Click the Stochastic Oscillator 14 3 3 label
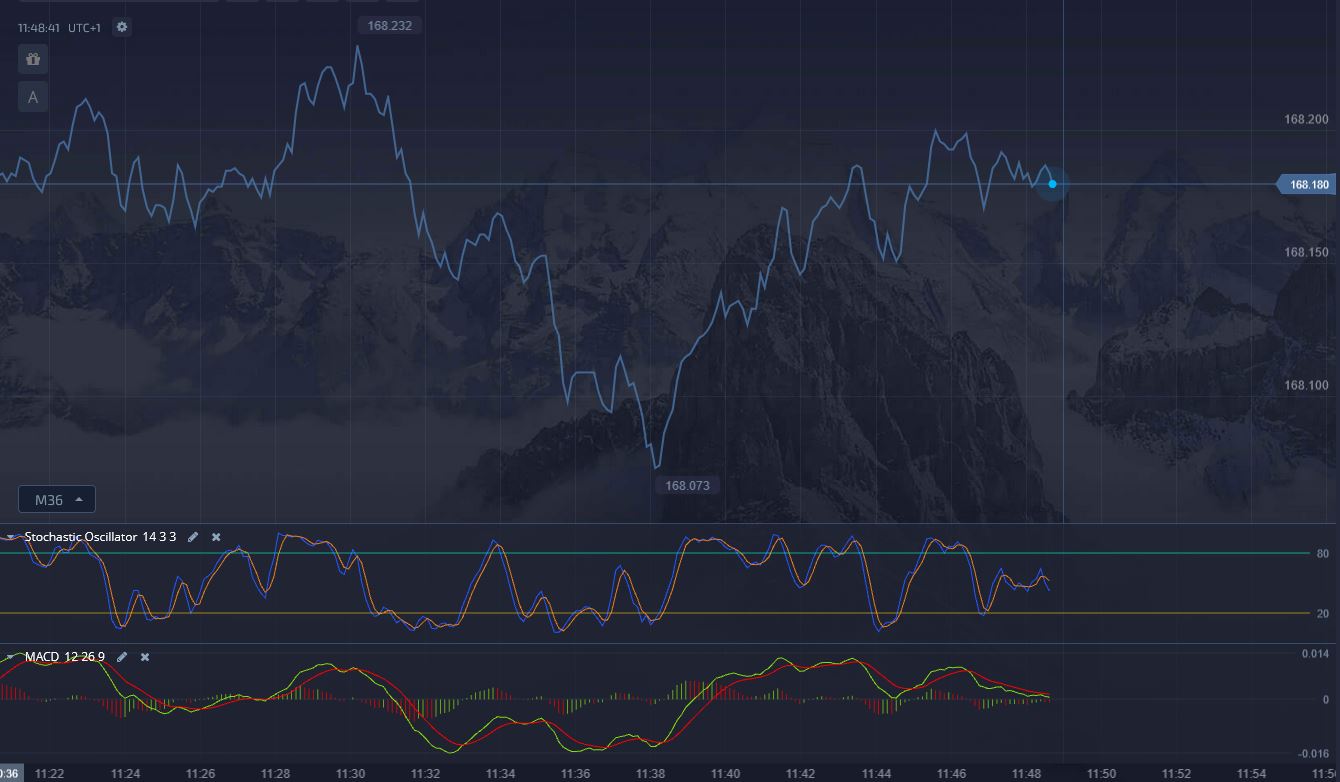Screen dimensions: 1340x782 (x=100, y=537)
